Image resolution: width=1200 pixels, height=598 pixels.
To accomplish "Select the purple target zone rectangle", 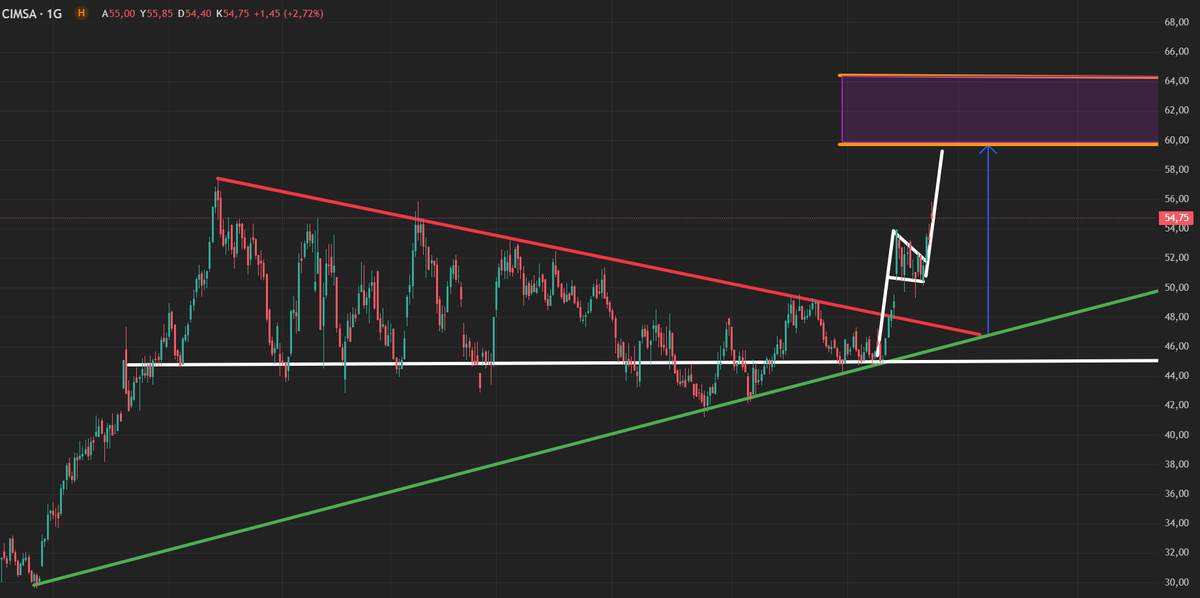I will pos(998,110).
